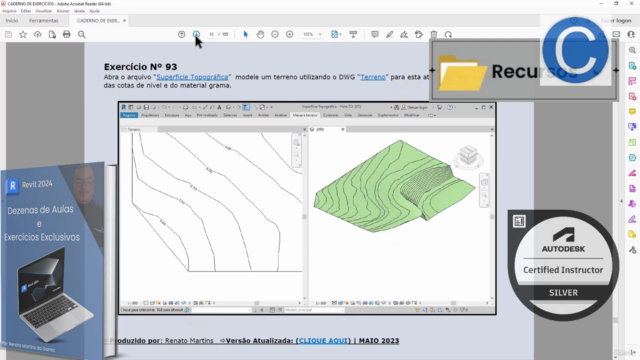Screen dimensions: 640x360
Task: Click the stamp tool icon
Action: tap(419, 35)
